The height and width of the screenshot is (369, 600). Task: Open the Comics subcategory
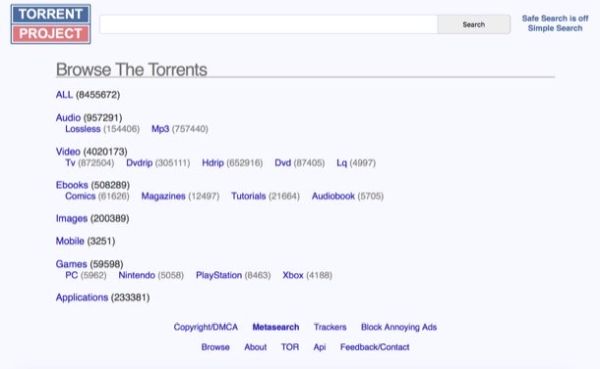(80, 196)
